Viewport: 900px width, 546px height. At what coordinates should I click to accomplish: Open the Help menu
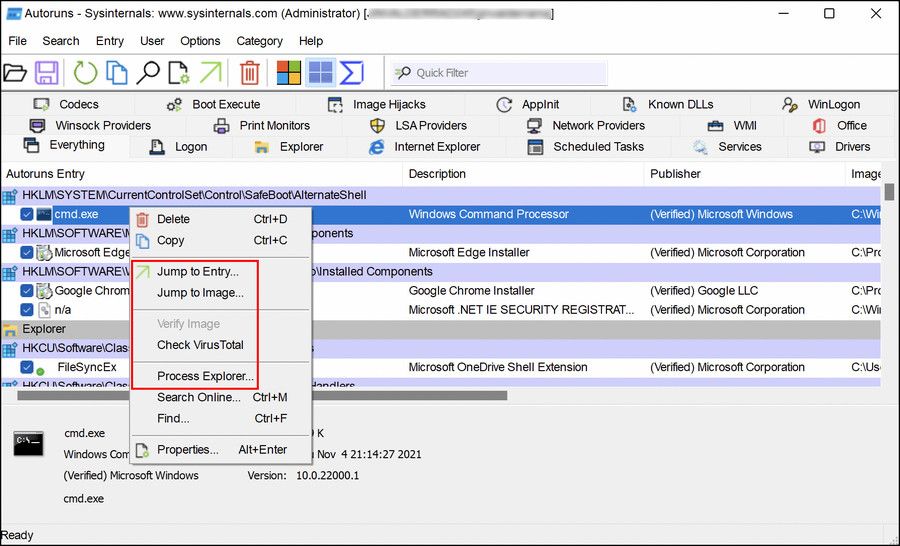coord(311,41)
